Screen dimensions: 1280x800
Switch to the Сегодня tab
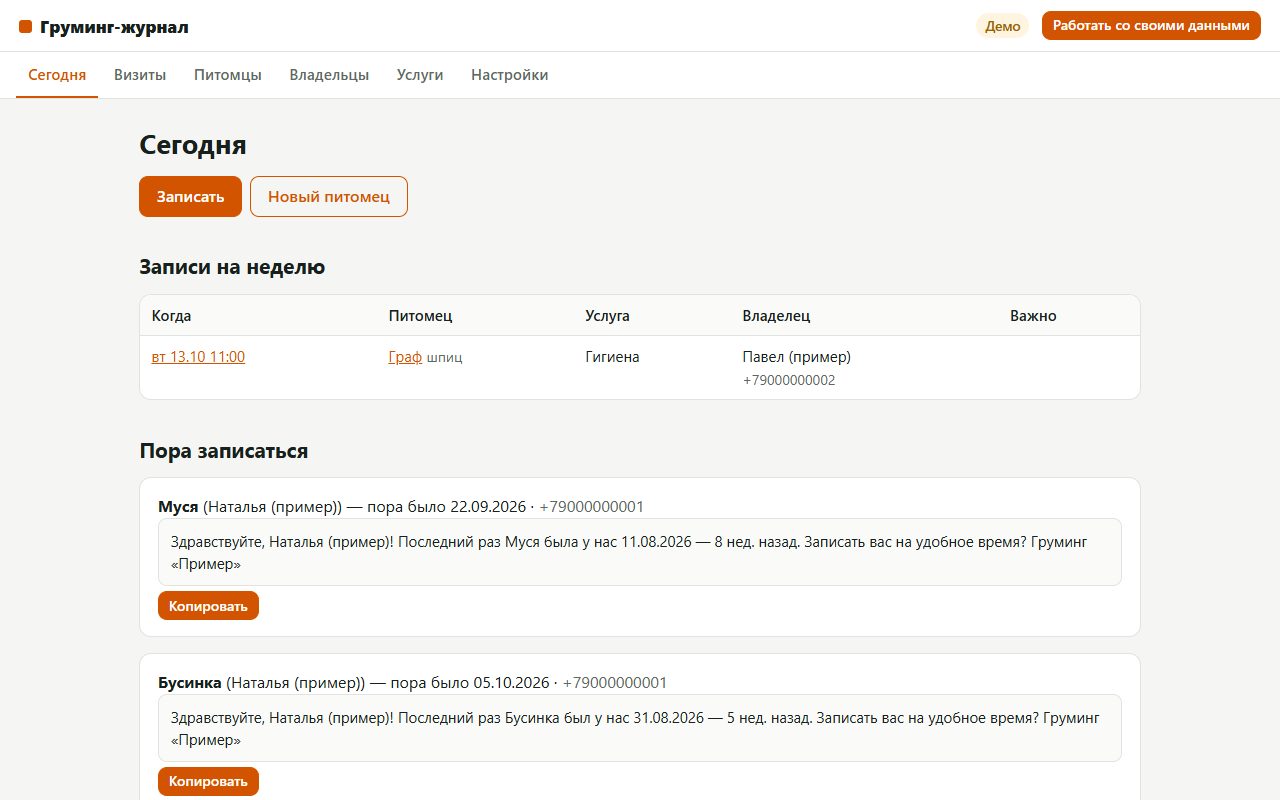tap(57, 75)
